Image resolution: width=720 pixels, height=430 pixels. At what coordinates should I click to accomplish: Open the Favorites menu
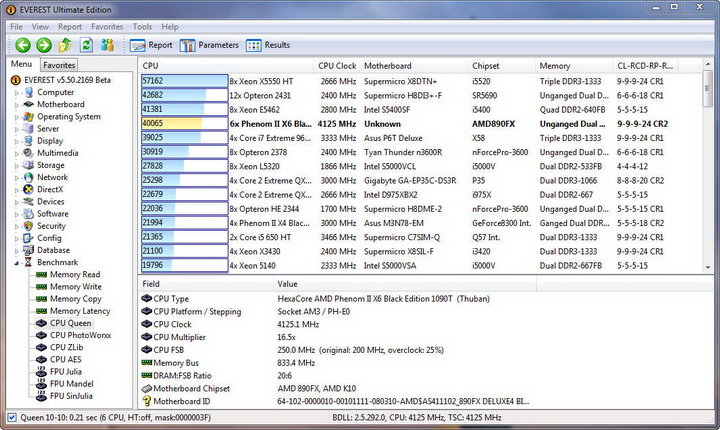pyautogui.click(x=107, y=27)
